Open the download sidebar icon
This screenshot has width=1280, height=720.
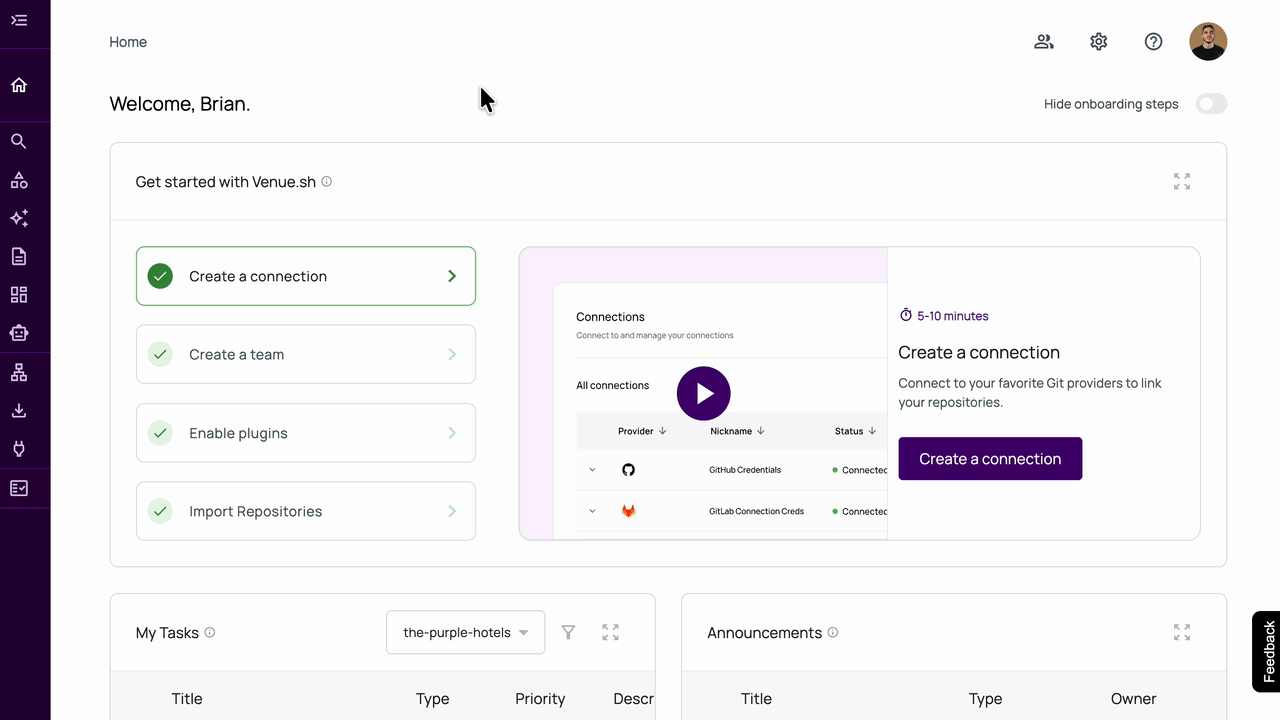coord(19,411)
